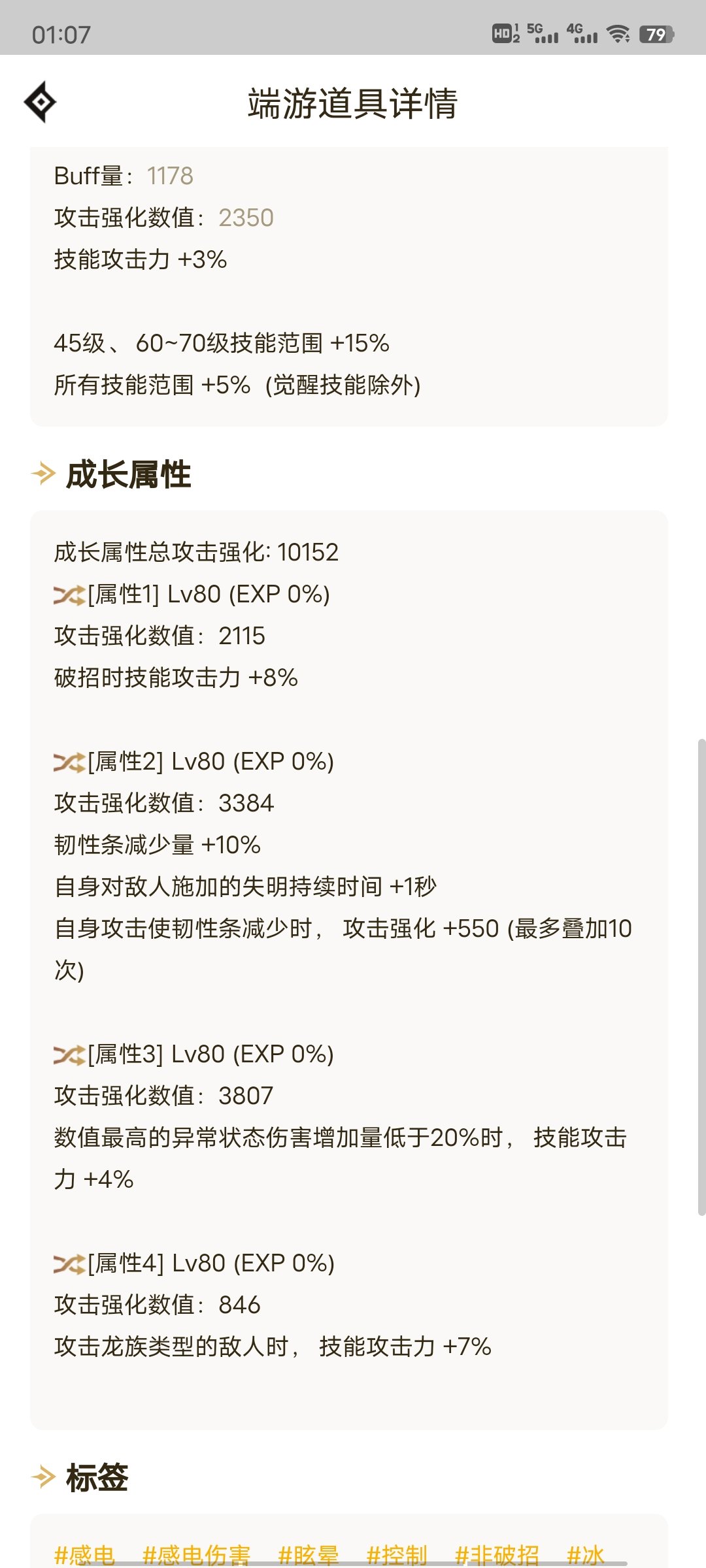This screenshot has height=1568, width=706.
Task: Tap the [属性2] Lv80 (EXP 0%) line
Action: click(x=194, y=762)
